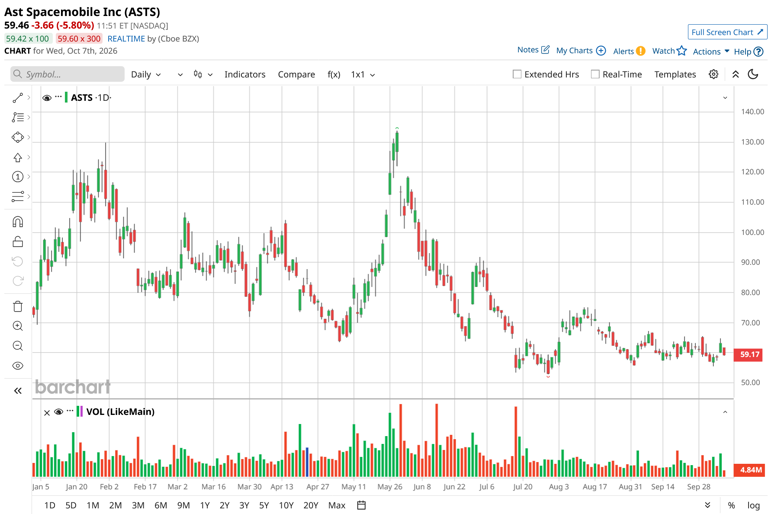The height and width of the screenshot is (514, 768).
Task: Toggle percent scale button
Action: pos(731,505)
